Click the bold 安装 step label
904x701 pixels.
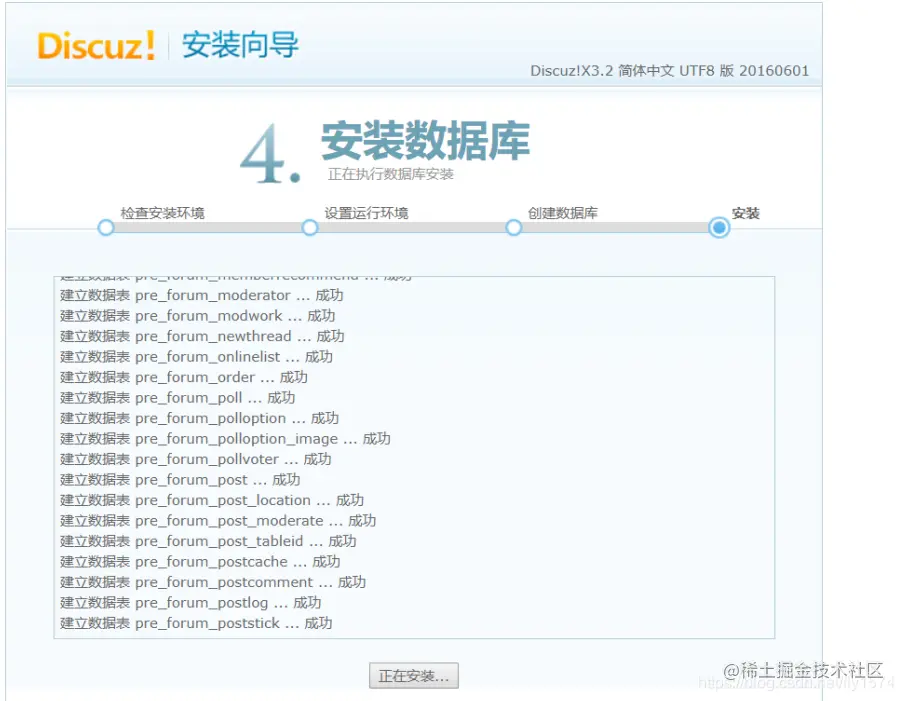[x=745, y=213]
